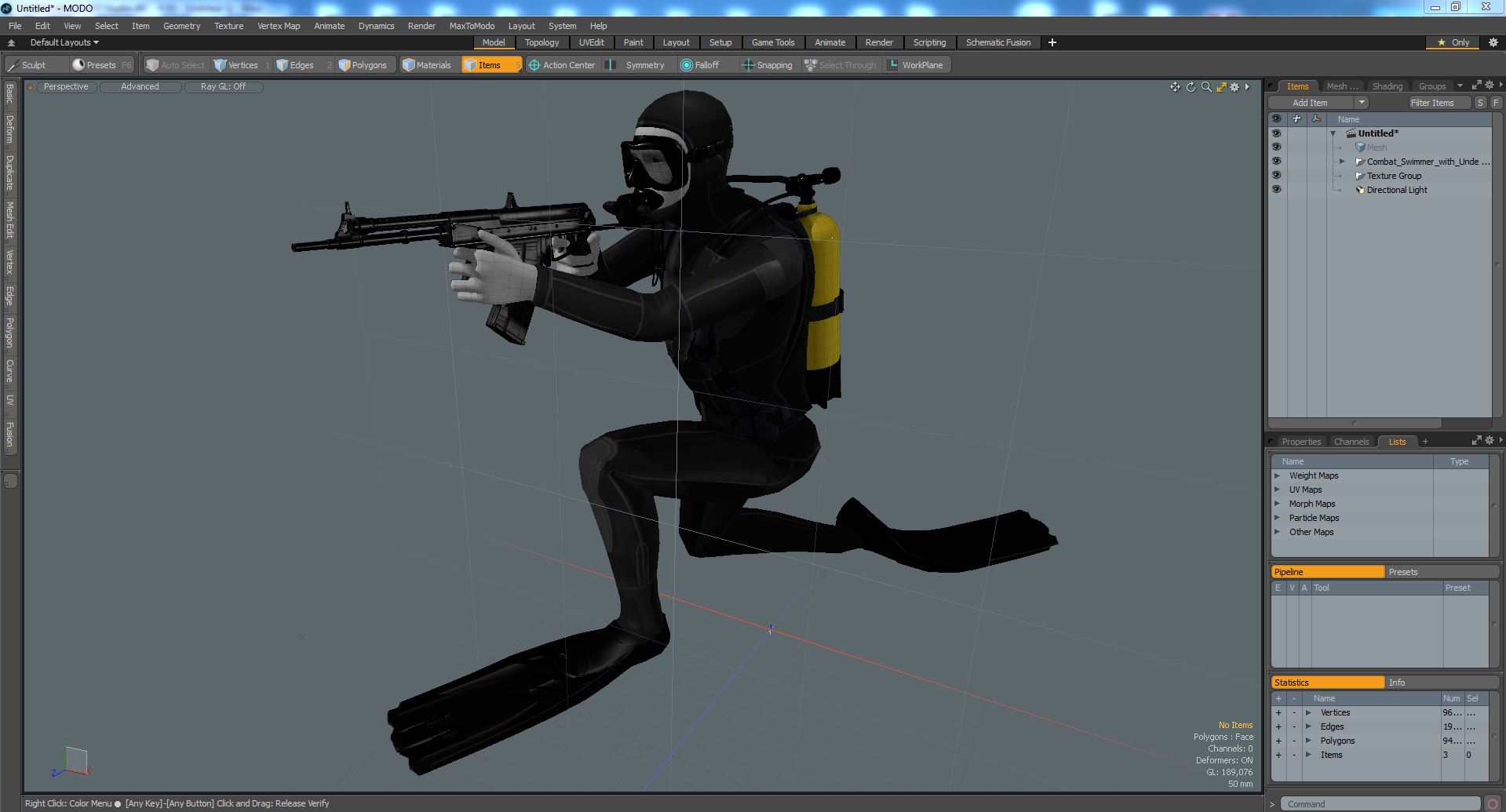Expand the Vertices statistics row
Image resolution: width=1506 pixels, height=812 pixels.
1308,712
